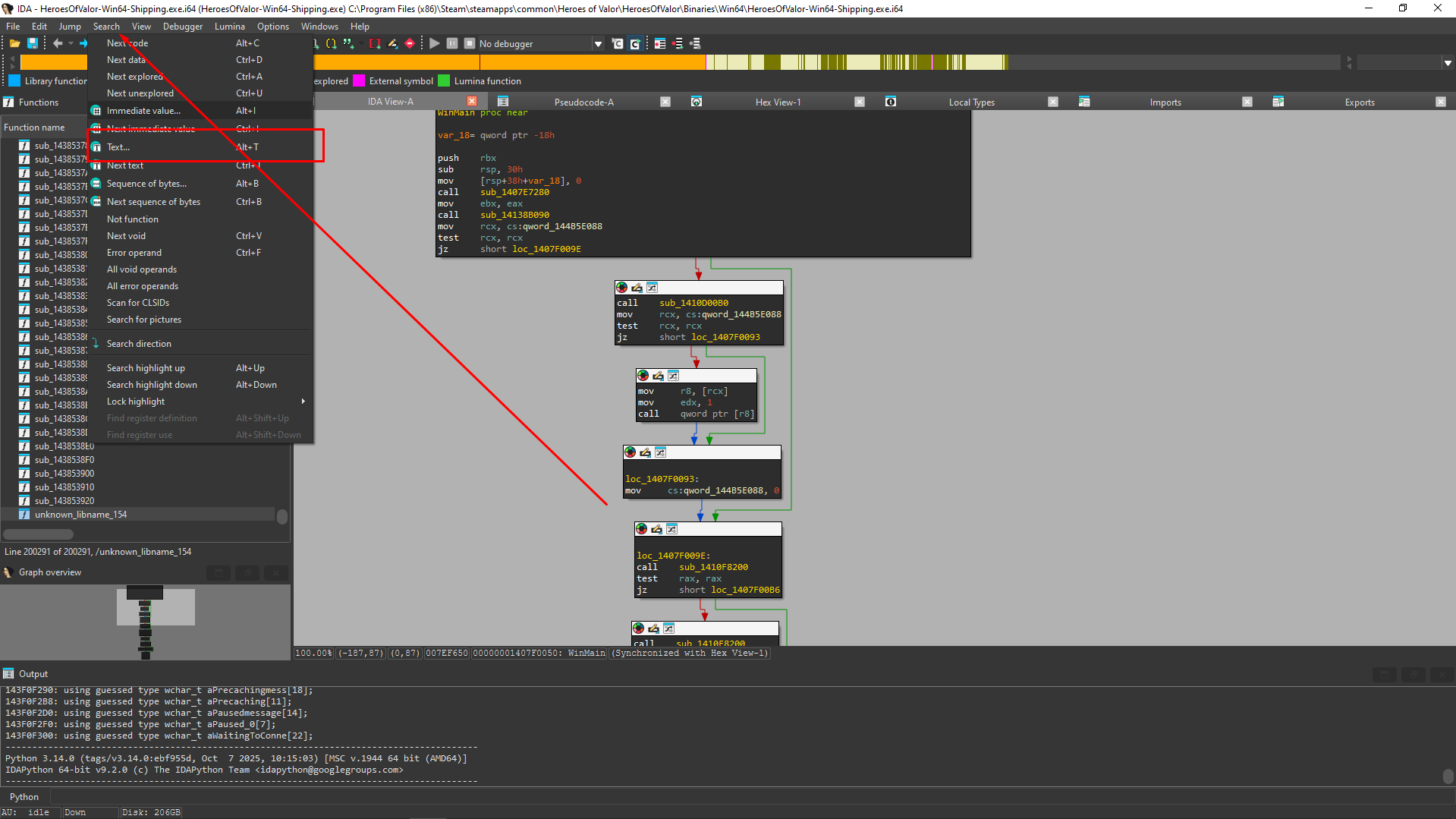Start debugger process with play icon
The width and height of the screenshot is (1456, 819).
[x=435, y=43]
